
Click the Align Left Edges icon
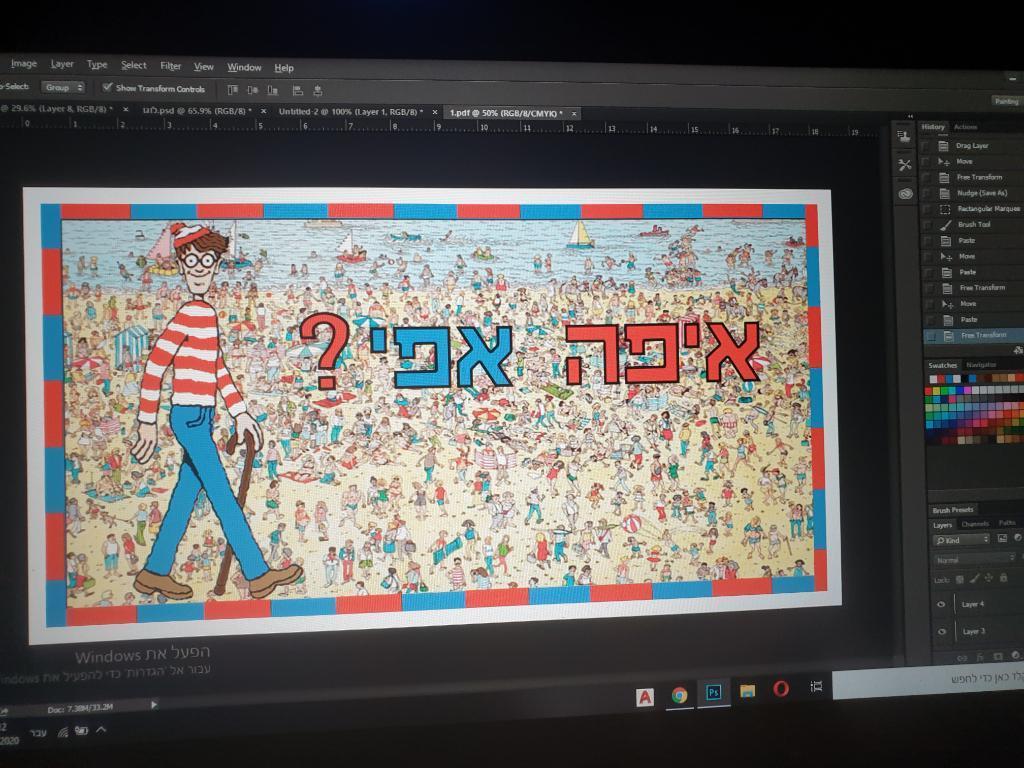pos(297,91)
